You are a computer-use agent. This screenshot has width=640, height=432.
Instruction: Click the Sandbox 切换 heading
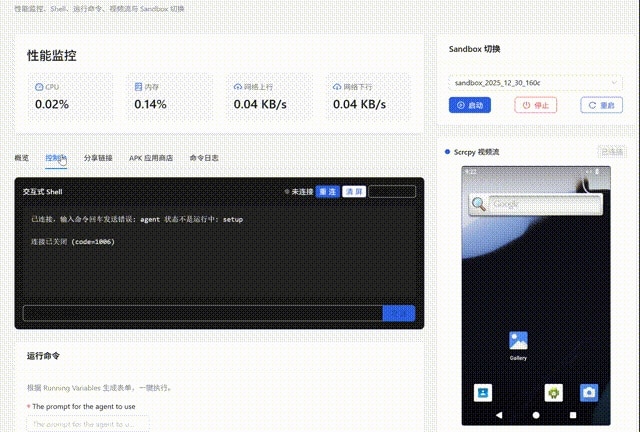coord(474,49)
